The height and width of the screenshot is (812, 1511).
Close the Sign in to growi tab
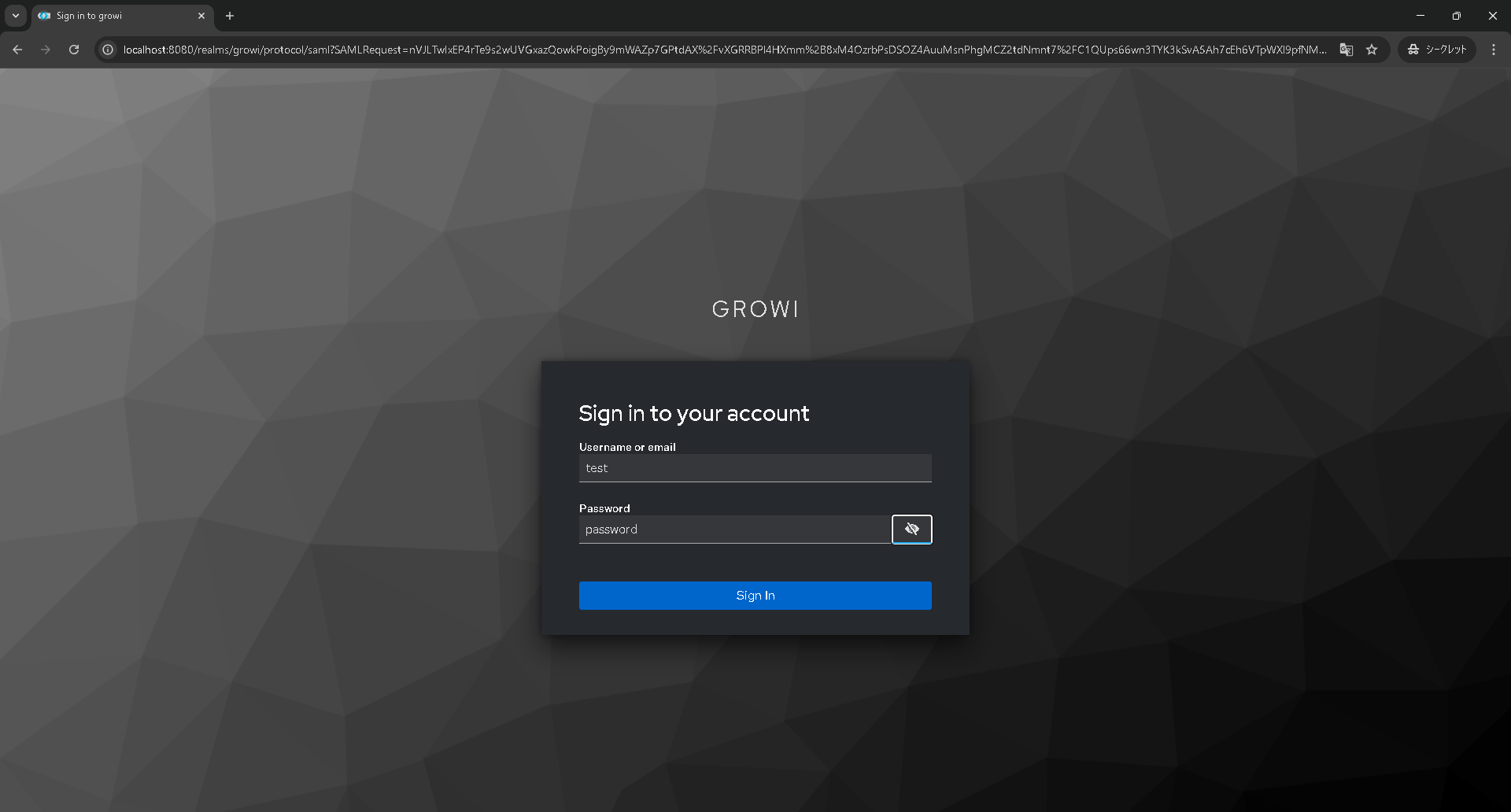point(201,16)
